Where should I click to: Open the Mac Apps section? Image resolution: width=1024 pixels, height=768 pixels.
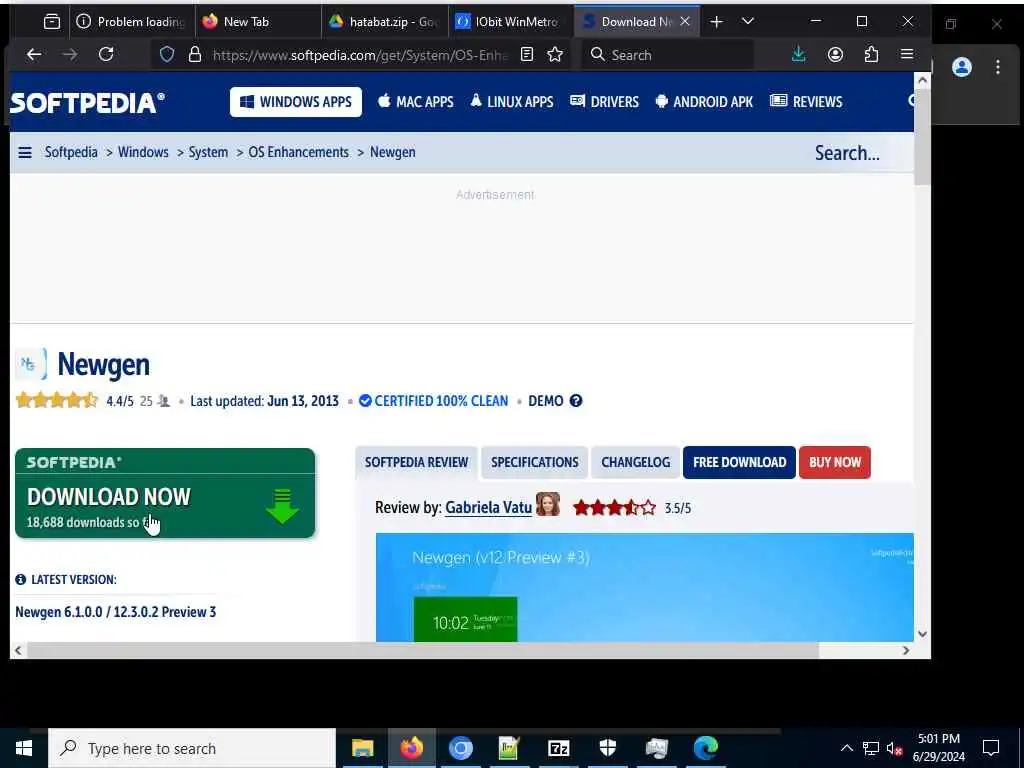point(416,102)
